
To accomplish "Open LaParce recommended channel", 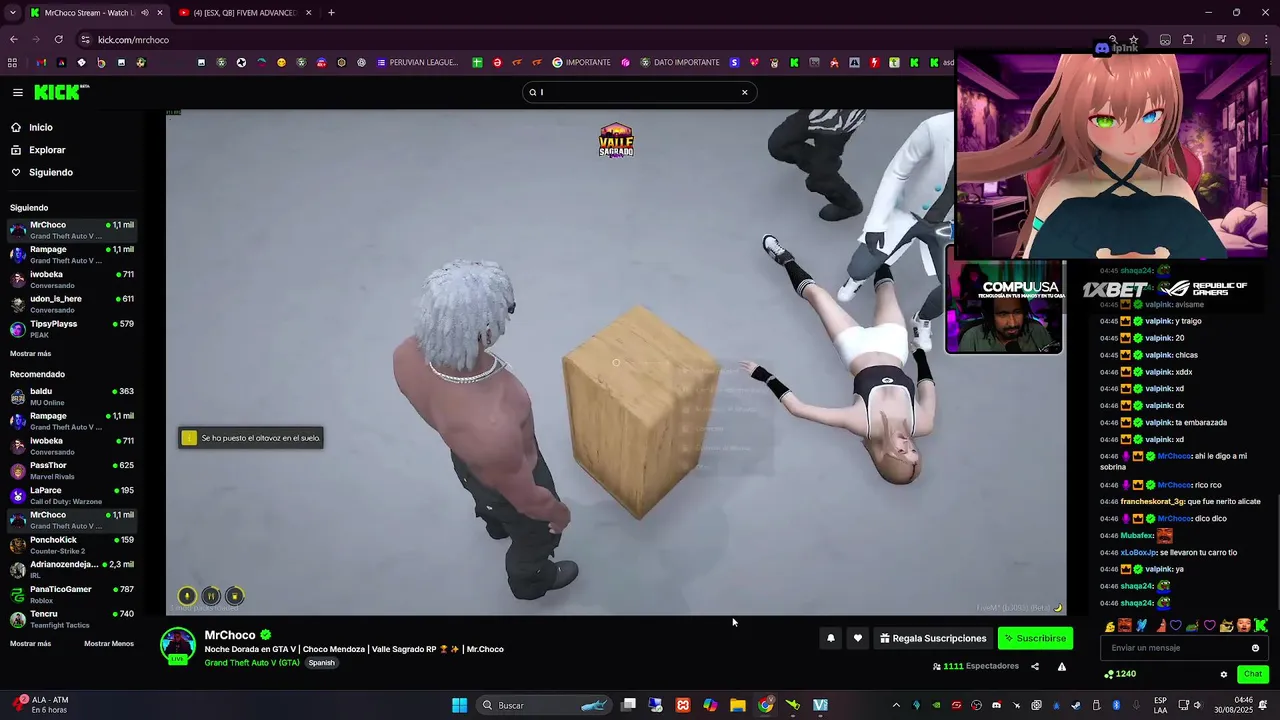I will [x=72, y=495].
